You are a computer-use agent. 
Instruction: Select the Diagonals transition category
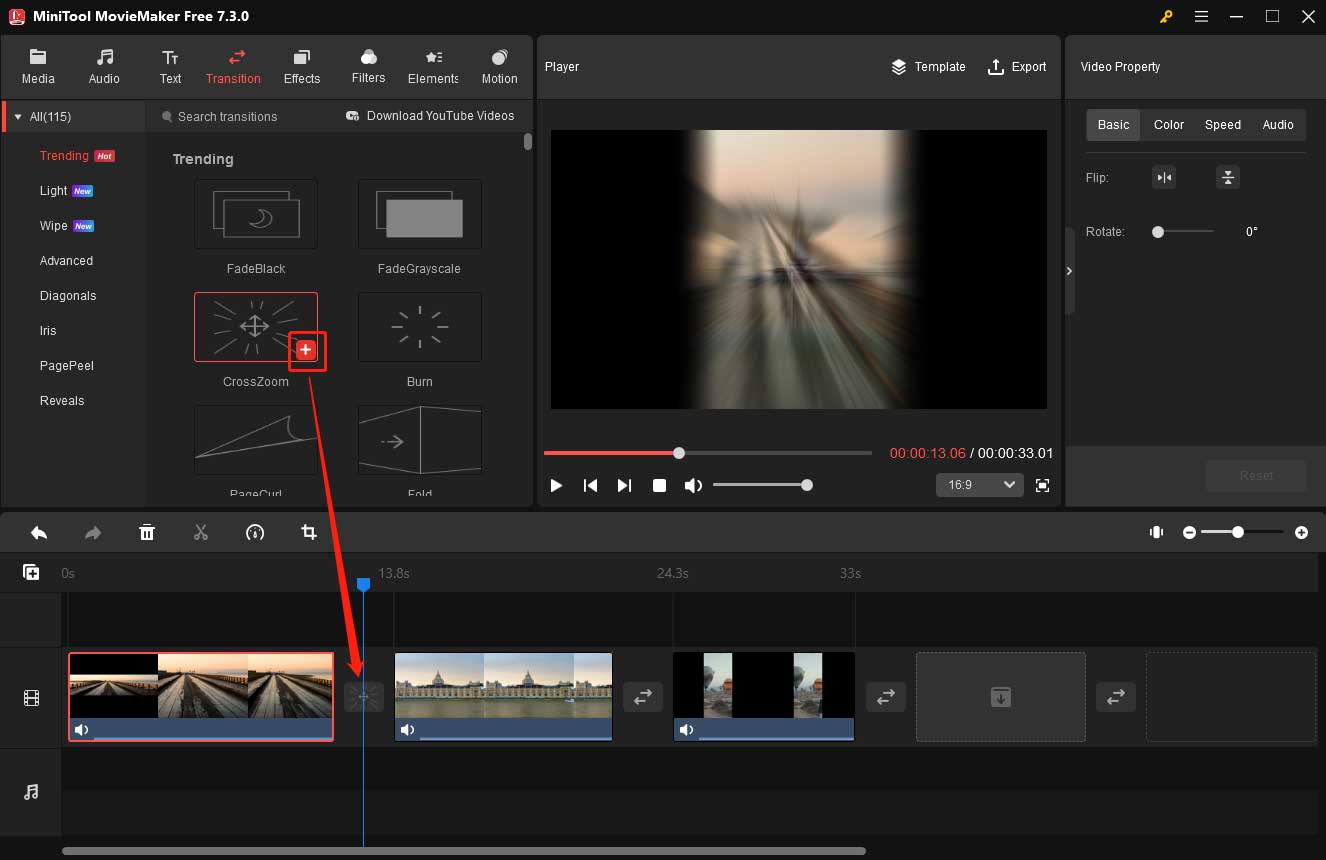click(68, 296)
